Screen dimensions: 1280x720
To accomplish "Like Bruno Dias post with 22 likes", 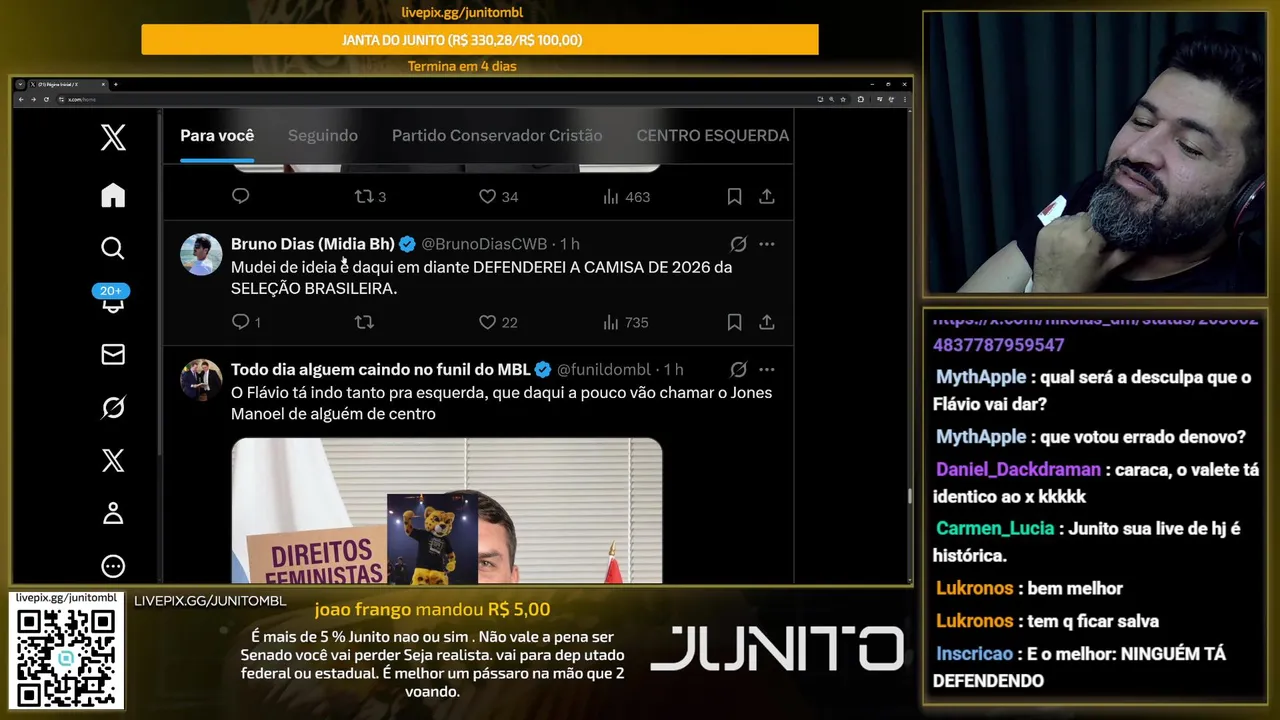I will click(498, 322).
